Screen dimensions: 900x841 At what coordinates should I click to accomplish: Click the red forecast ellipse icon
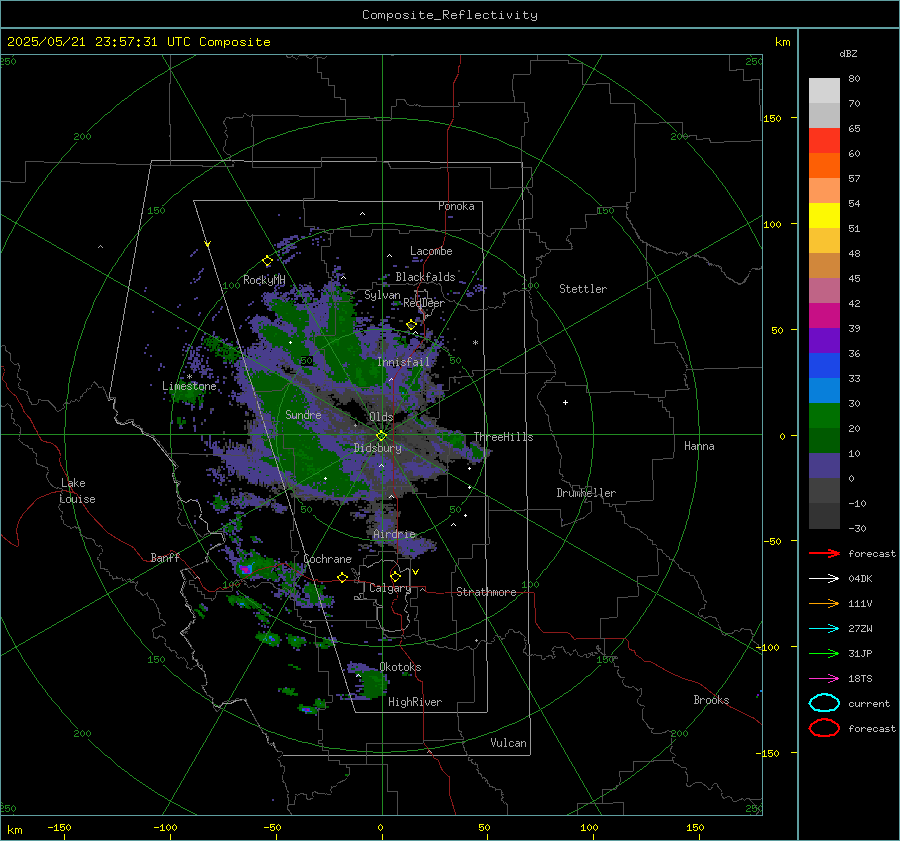[x=824, y=728]
